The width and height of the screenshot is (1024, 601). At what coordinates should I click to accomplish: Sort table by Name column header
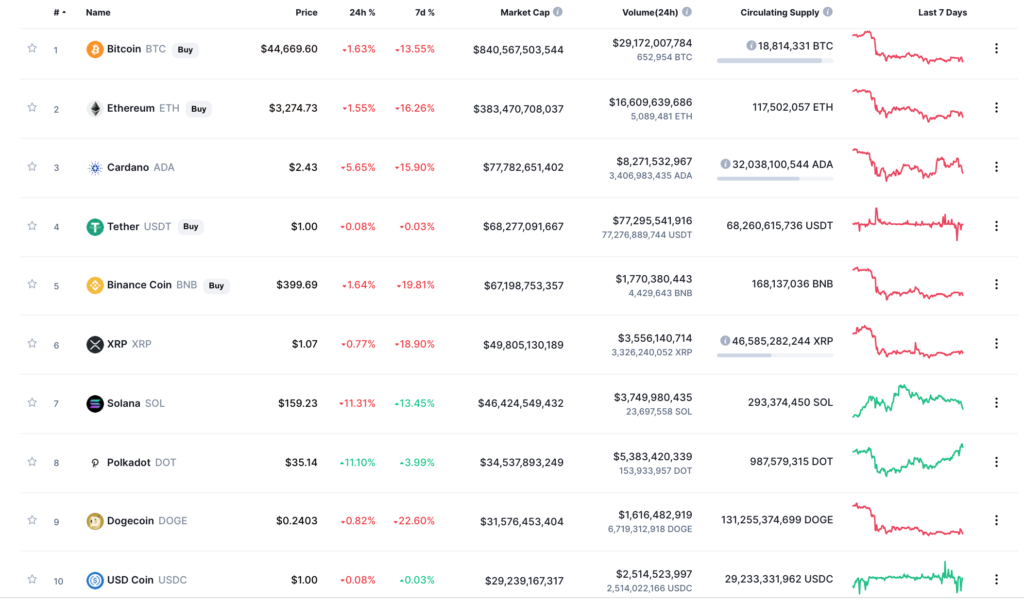98,12
